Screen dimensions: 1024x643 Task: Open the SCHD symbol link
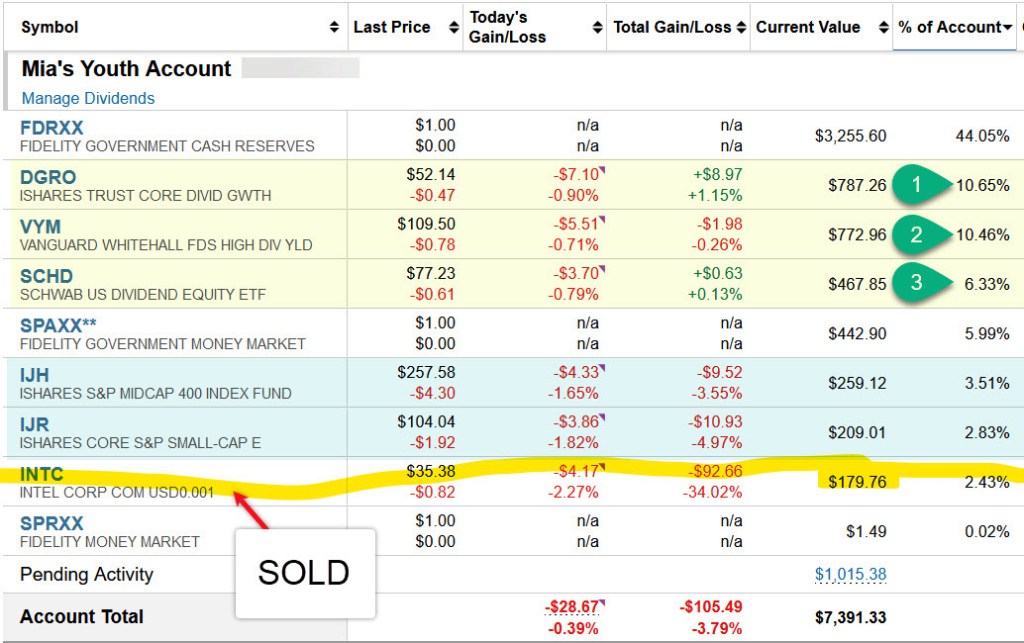click(x=46, y=276)
